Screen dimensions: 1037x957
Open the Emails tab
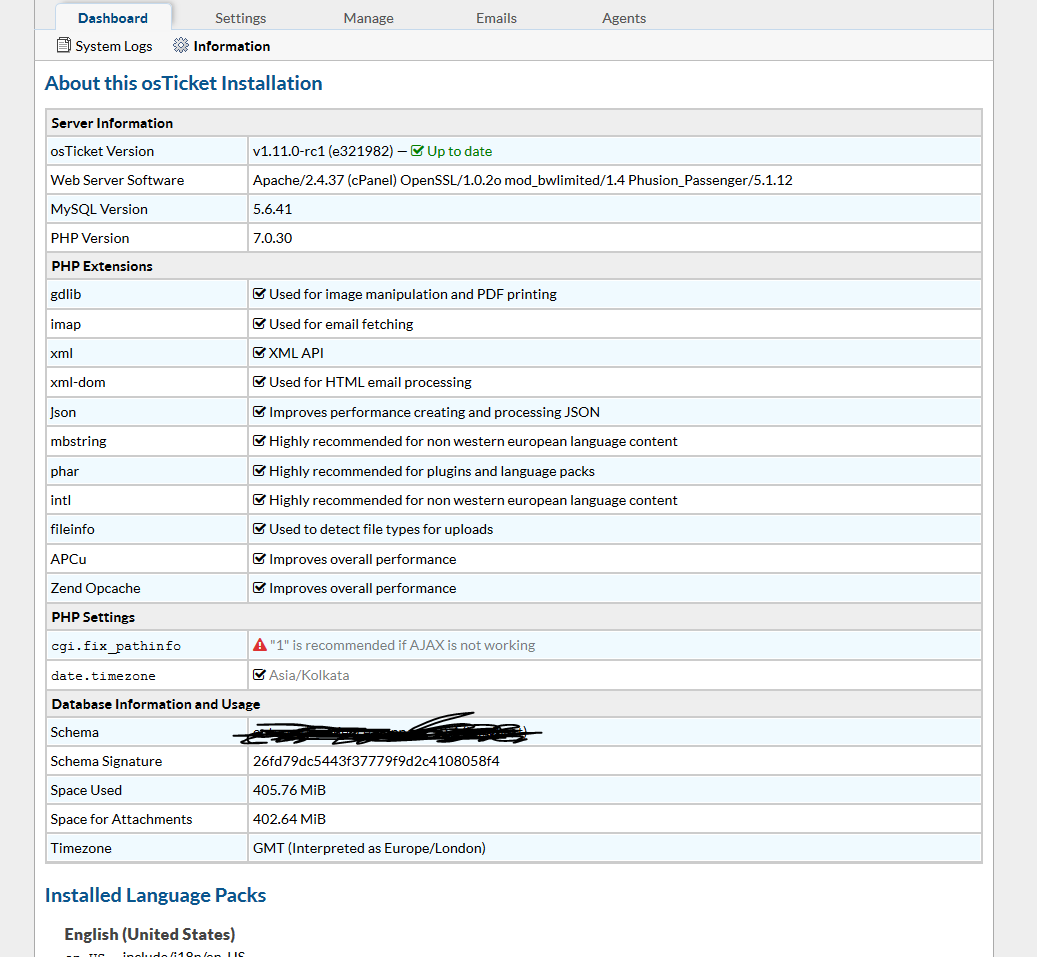497,18
